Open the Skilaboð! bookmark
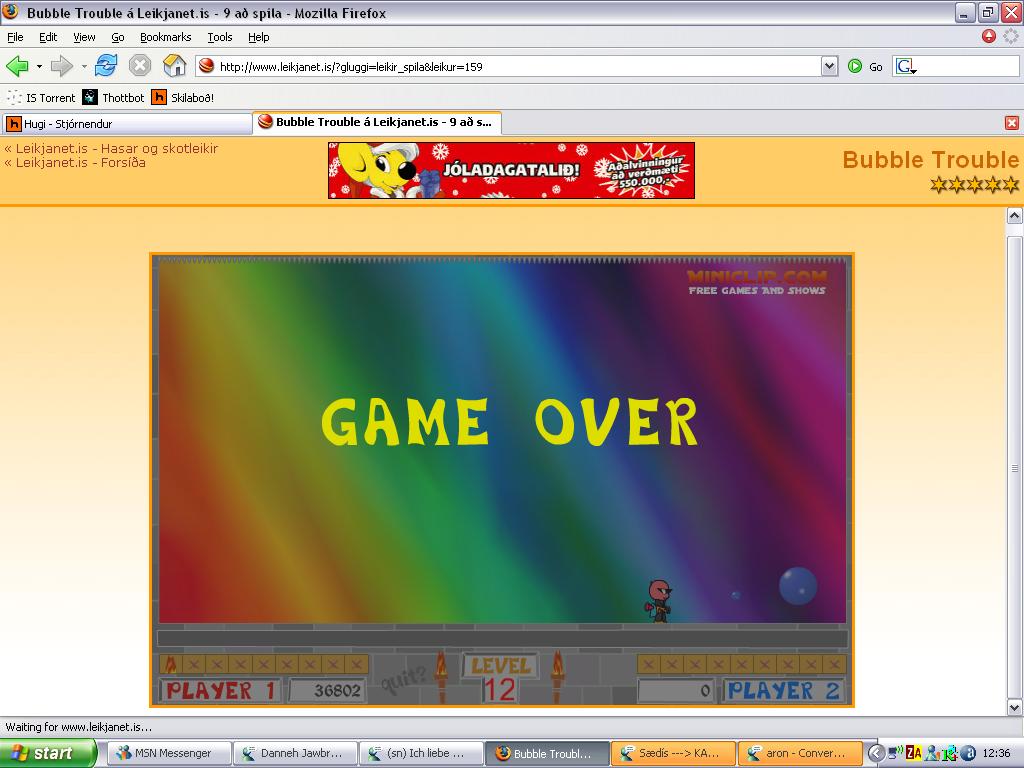 [x=183, y=98]
